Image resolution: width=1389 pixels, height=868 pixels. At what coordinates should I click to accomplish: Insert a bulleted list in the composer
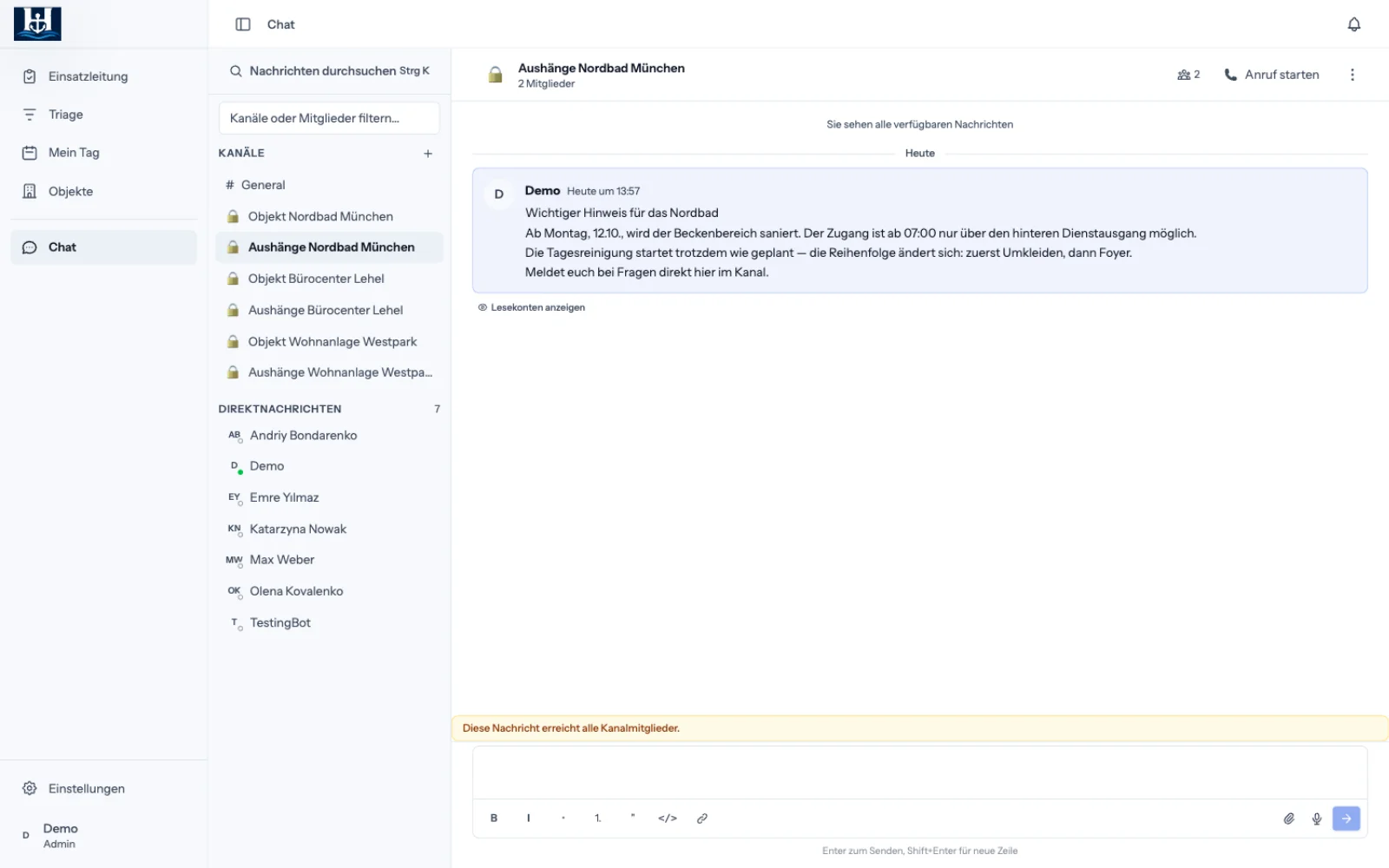(x=563, y=819)
